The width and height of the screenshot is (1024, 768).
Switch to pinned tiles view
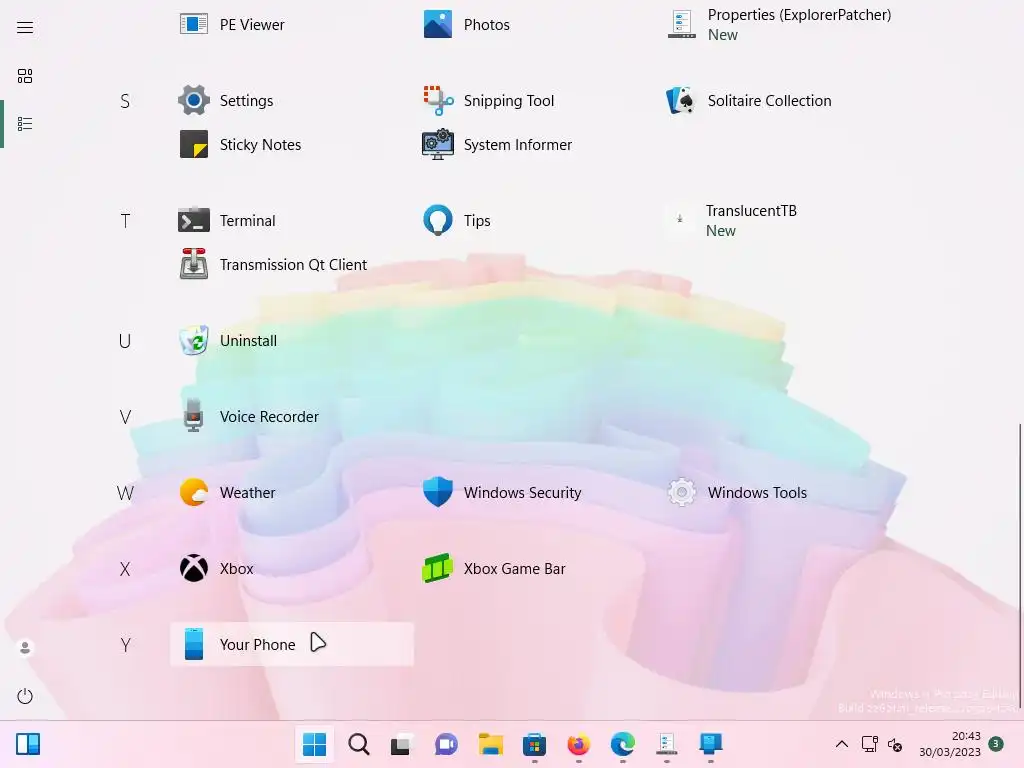(x=25, y=76)
